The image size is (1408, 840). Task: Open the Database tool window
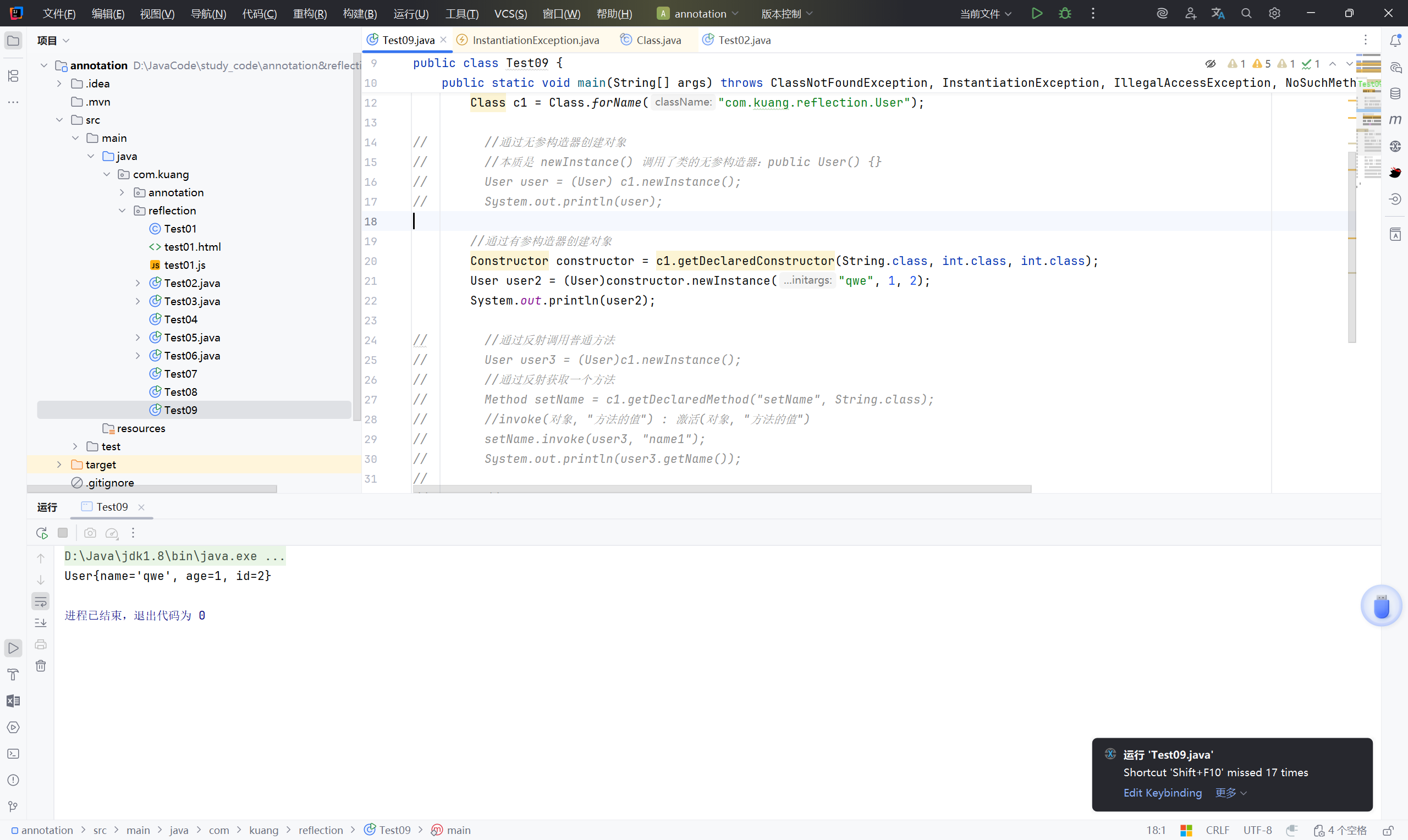pyautogui.click(x=1395, y=93)
